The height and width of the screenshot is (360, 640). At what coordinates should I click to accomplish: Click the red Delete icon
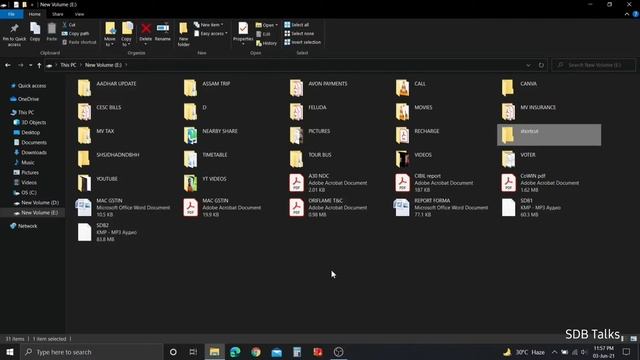pyautogui.click(x=146, y=28)
